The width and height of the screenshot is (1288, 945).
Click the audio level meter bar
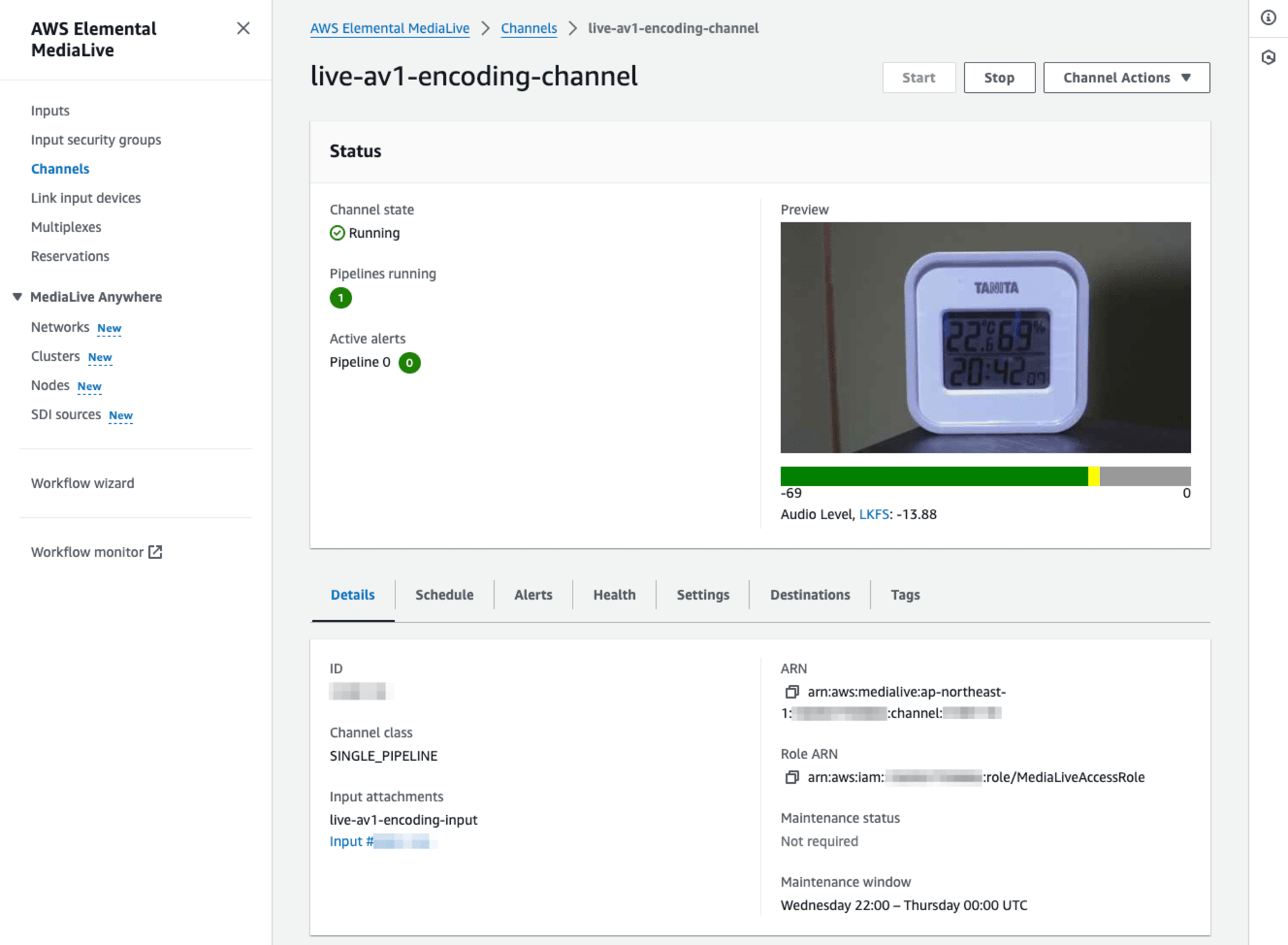(x=985, y=476)
